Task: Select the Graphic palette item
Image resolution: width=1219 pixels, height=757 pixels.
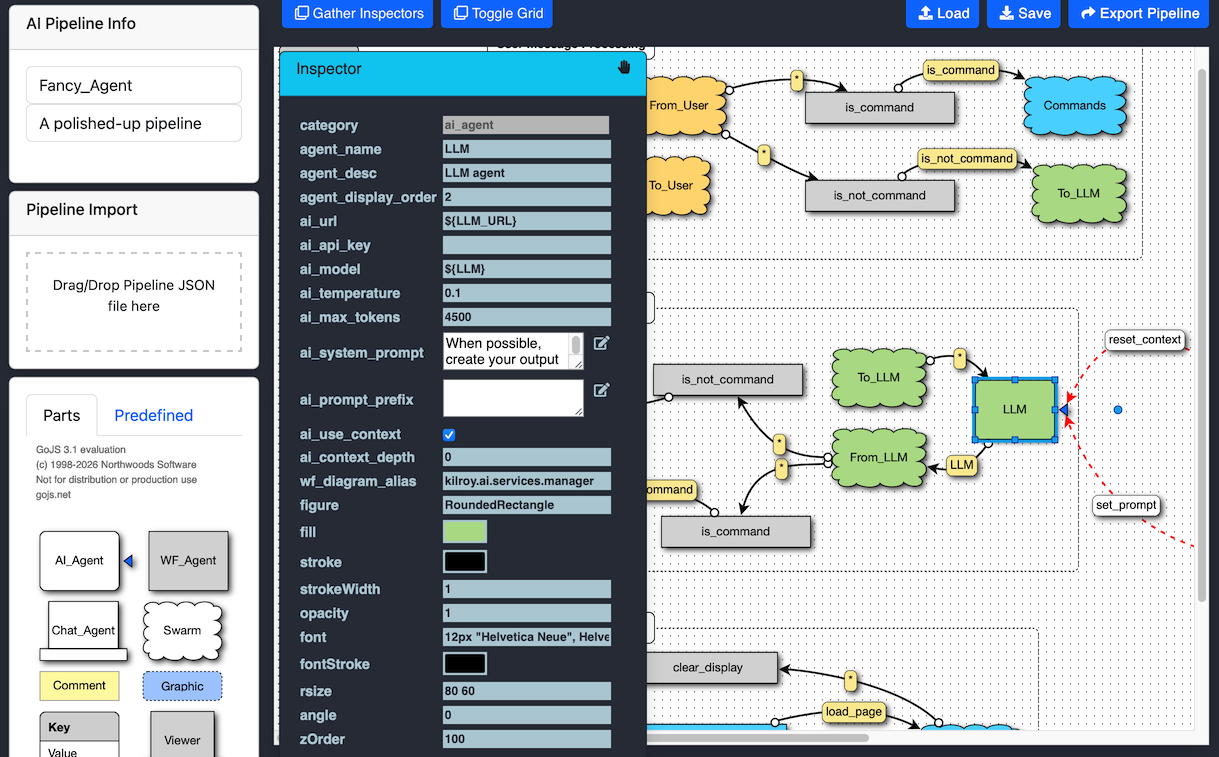Action: [182, 686]
